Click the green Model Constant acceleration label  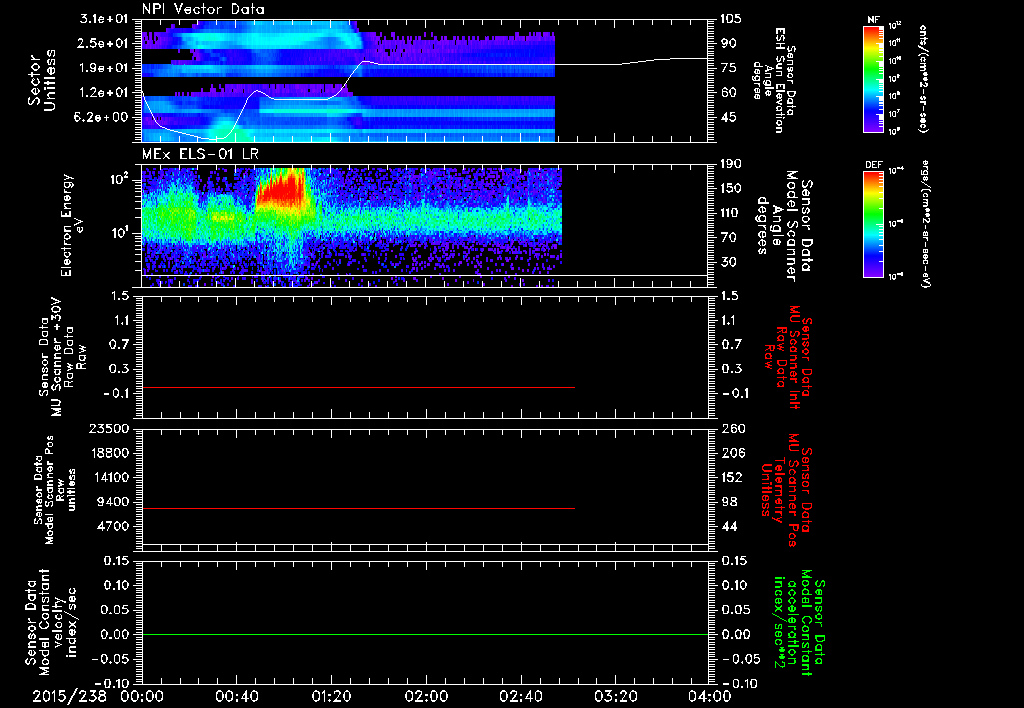[x=799, y=622]
